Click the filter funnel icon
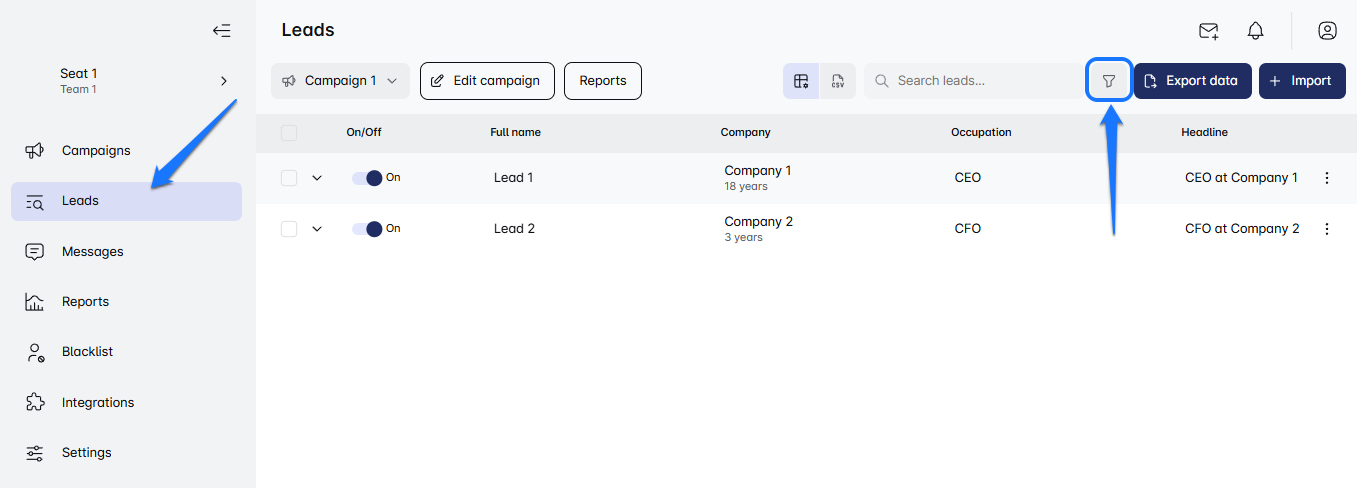Screen dimensions: 1357x488 click(x=1108, y=81)
